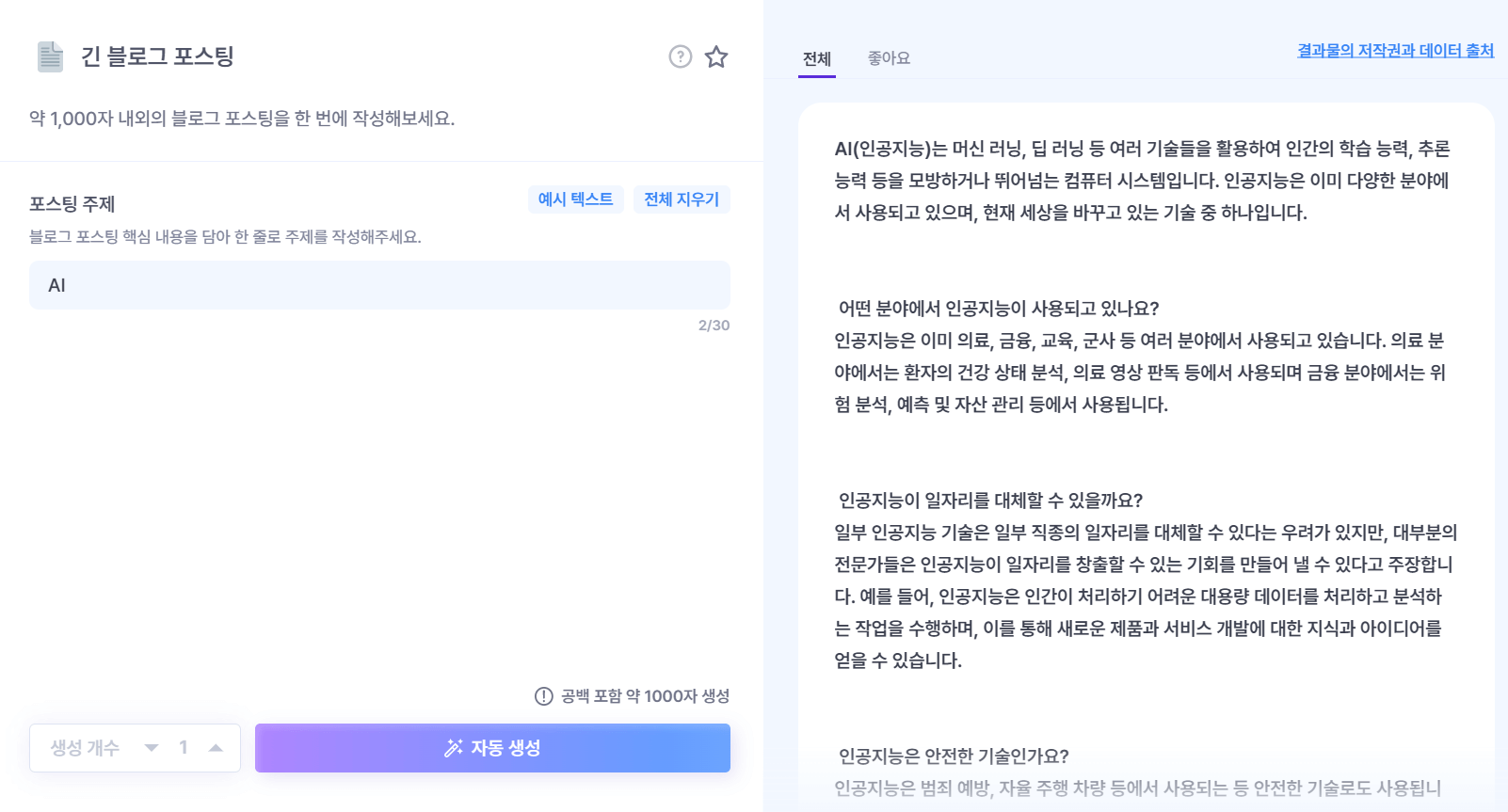Open the help question mark icon
Image resolution: width=1508 pixels, height=812 pixels.
point(680,56)
